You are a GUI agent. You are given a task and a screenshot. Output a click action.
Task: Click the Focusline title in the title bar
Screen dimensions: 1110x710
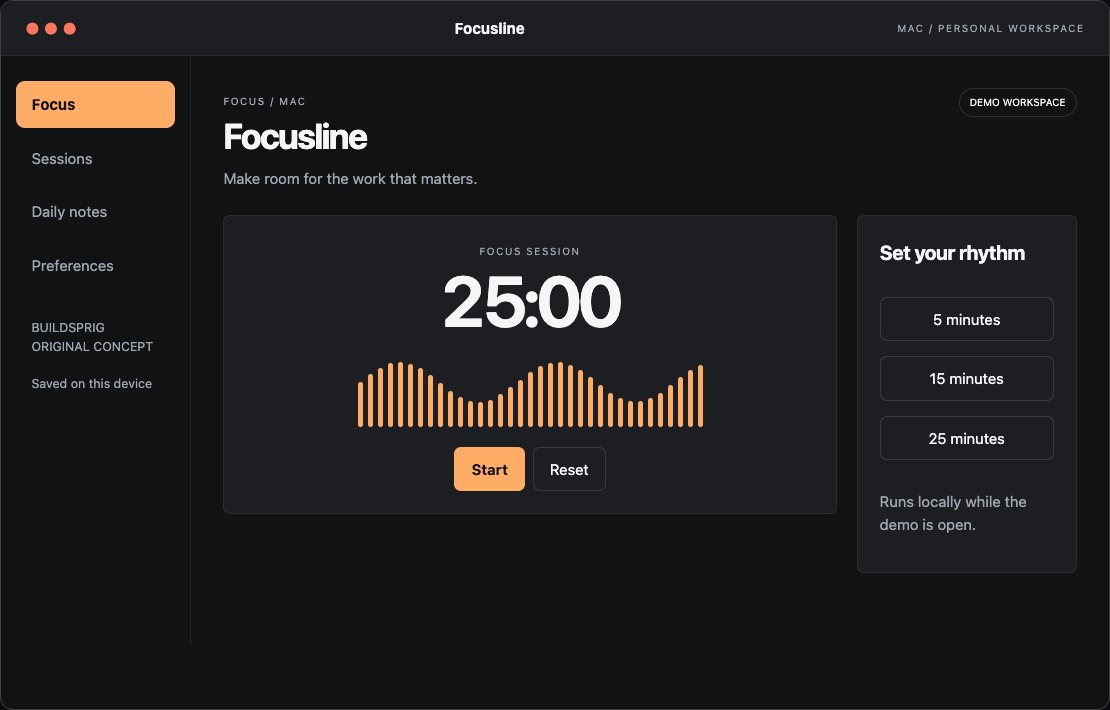[489, 28]
